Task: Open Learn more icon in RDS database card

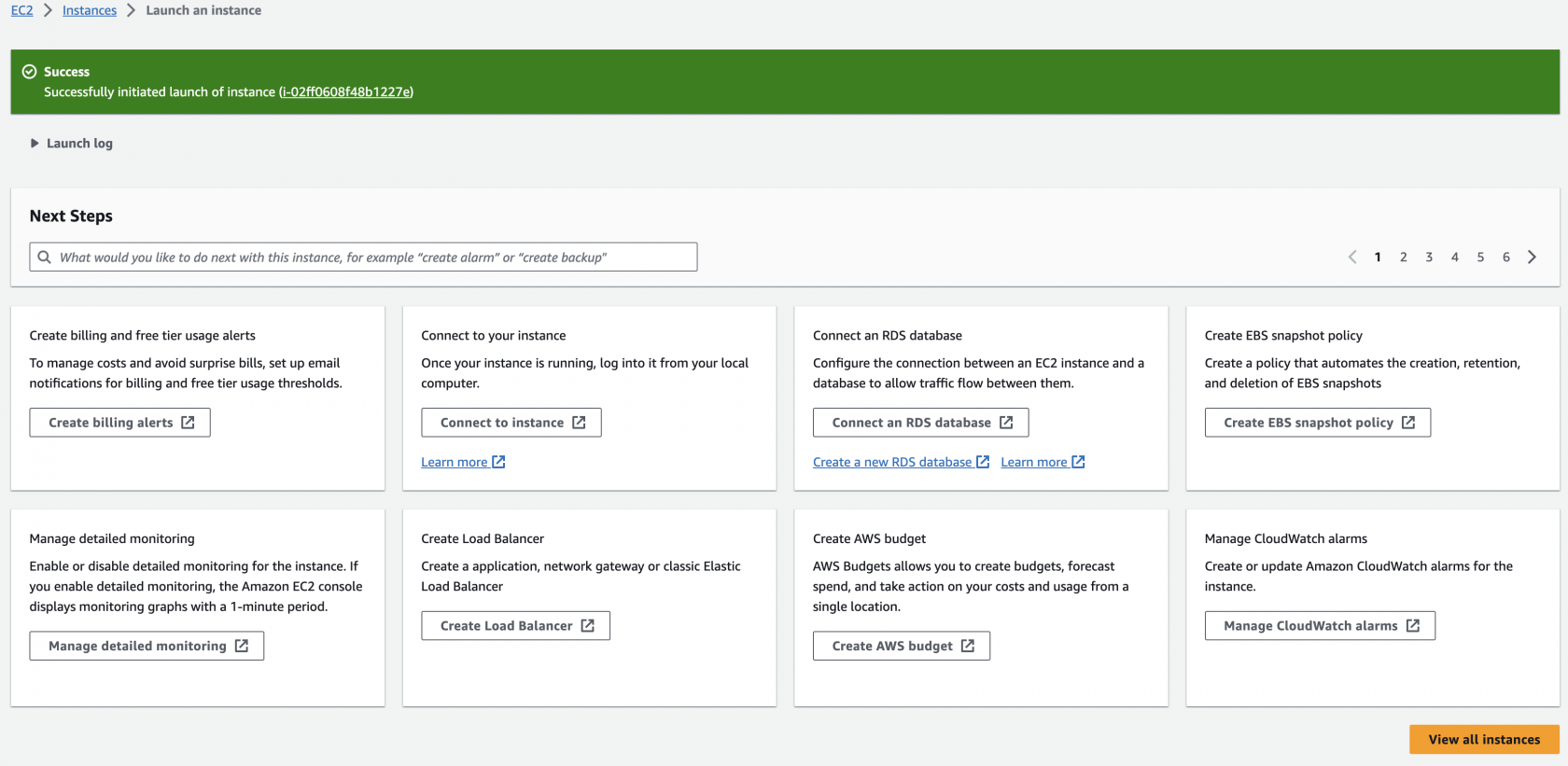Action: point(1078,462)
